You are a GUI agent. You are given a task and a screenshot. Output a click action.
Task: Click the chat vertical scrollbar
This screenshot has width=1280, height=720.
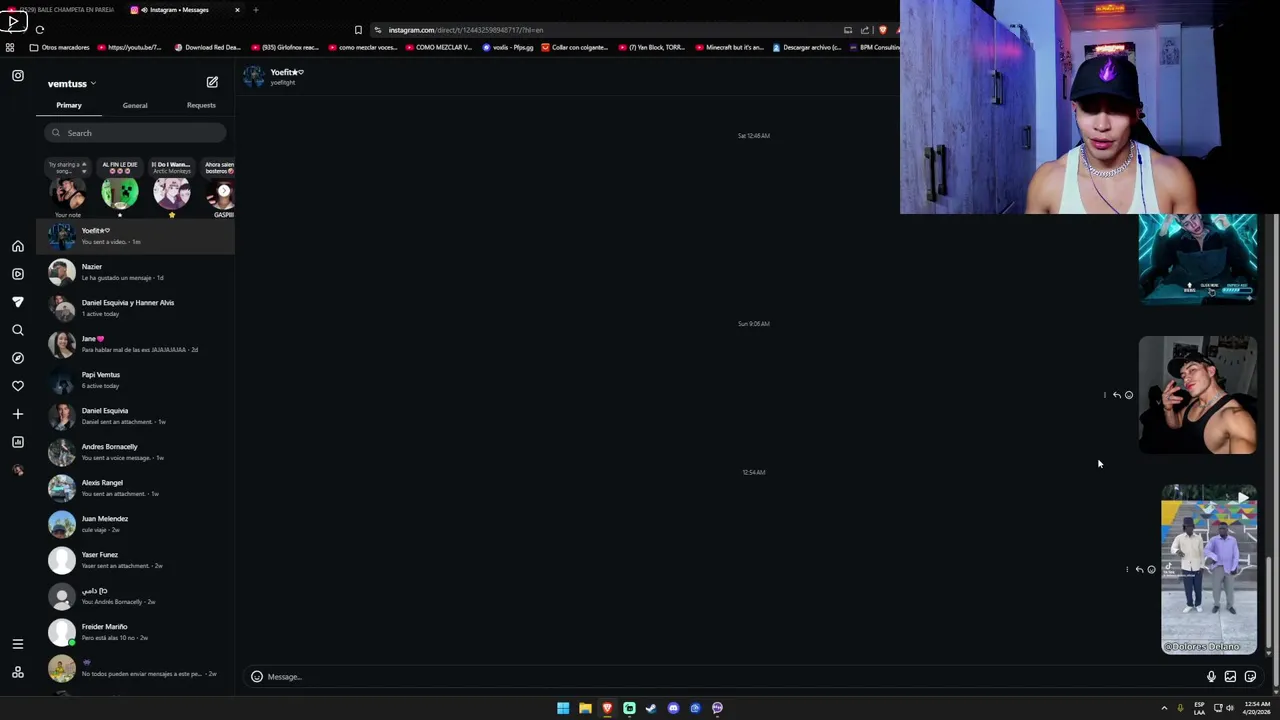(1269, 603)
